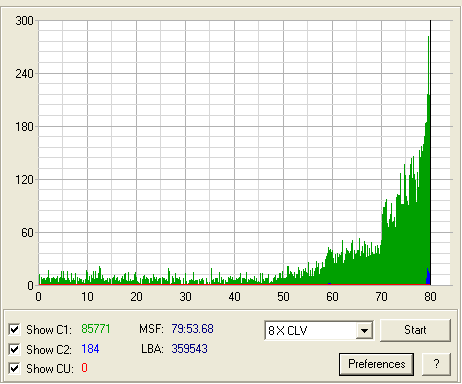
Task: Select the 8 X CLV combo box field
Action: [319, 330]
